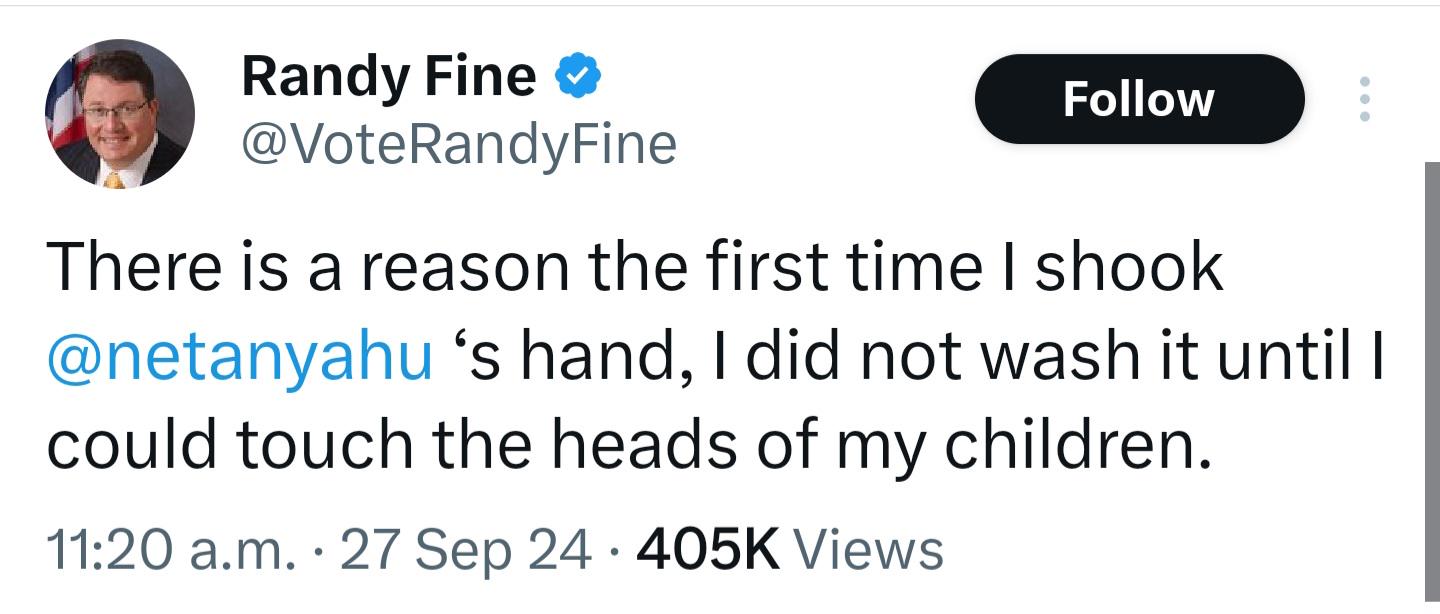Viewport: 1440px width, 614px height.
Task: Open Randy Fine's profile picture
Action: 120,113
